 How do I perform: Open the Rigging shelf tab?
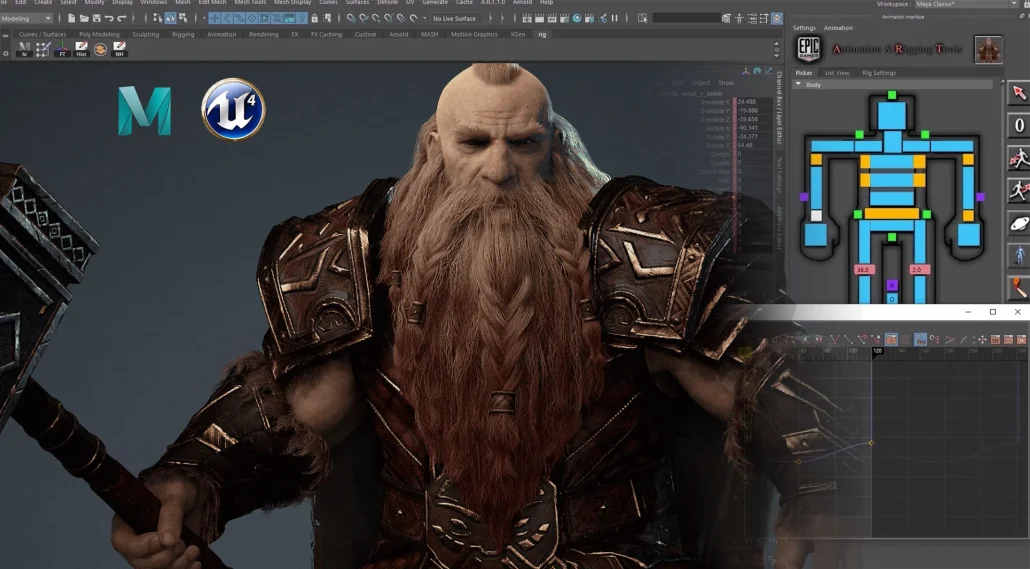[x=183, y=34]
